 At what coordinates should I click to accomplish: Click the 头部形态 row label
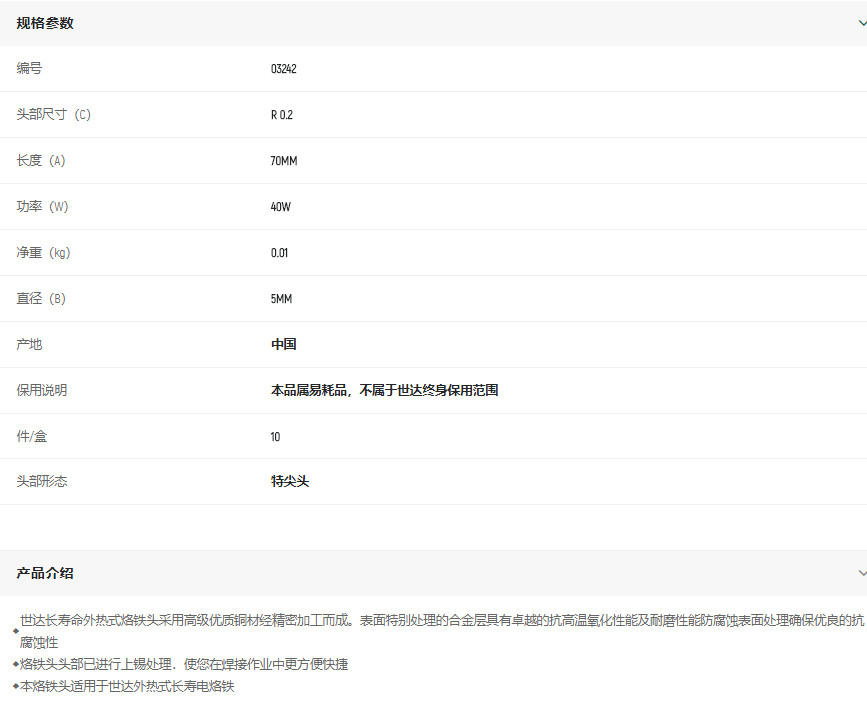(42, 481)
